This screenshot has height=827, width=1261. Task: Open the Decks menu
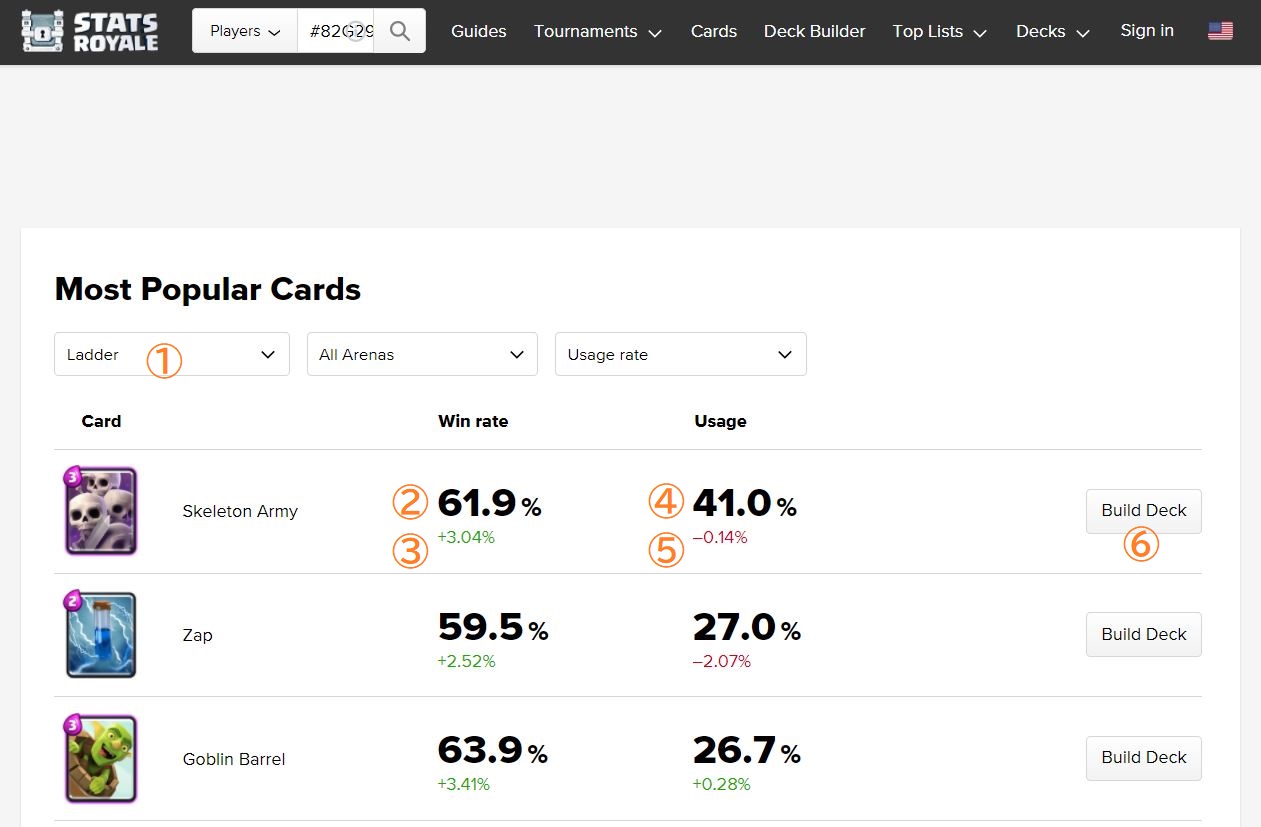click(1052, 31)
